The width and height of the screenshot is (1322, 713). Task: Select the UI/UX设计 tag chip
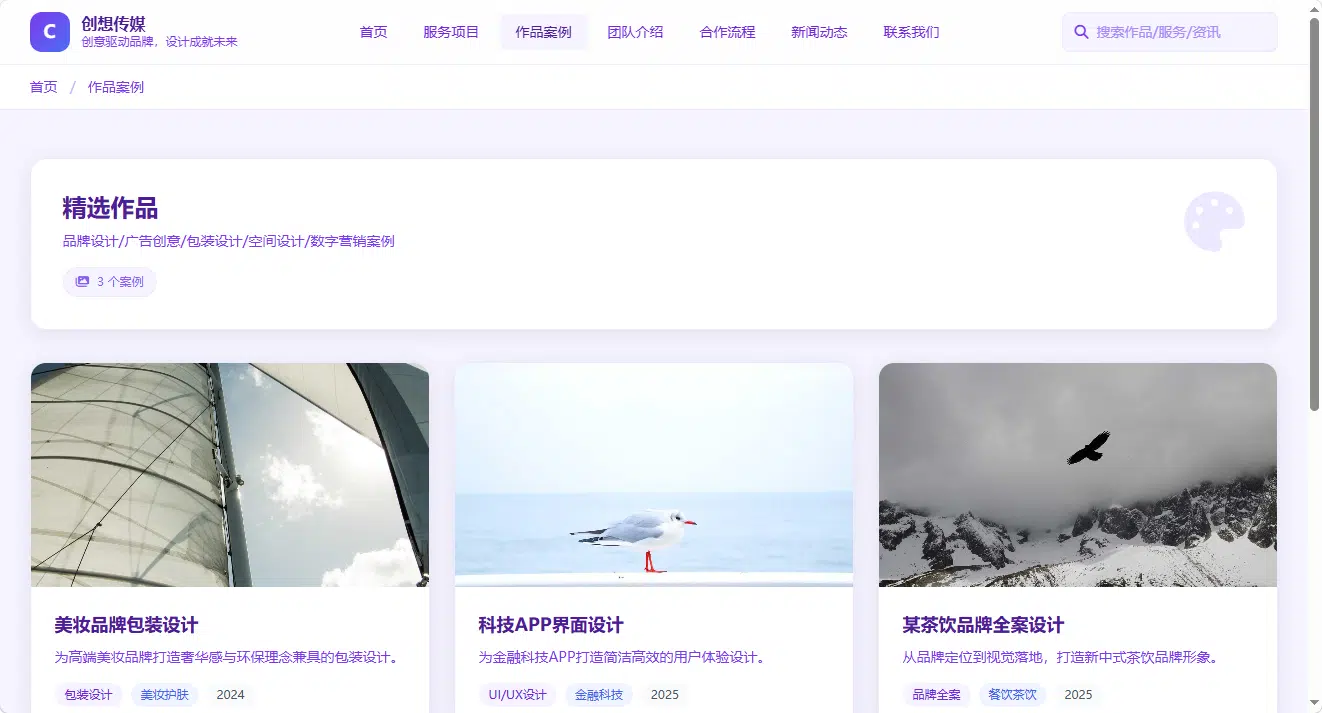coord(517,694)
